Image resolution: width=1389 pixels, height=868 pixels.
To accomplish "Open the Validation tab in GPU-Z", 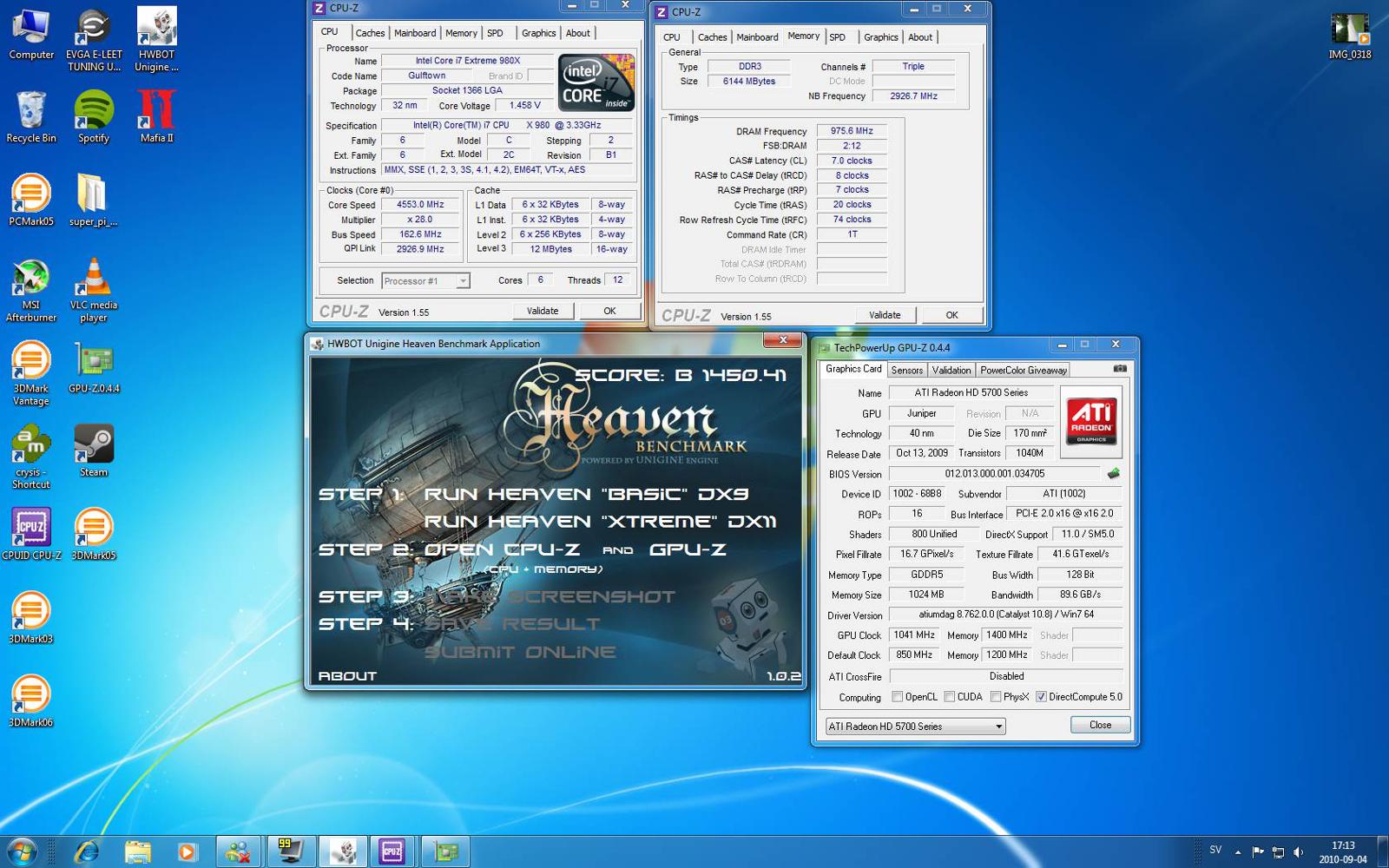I will tap(951, 370).
